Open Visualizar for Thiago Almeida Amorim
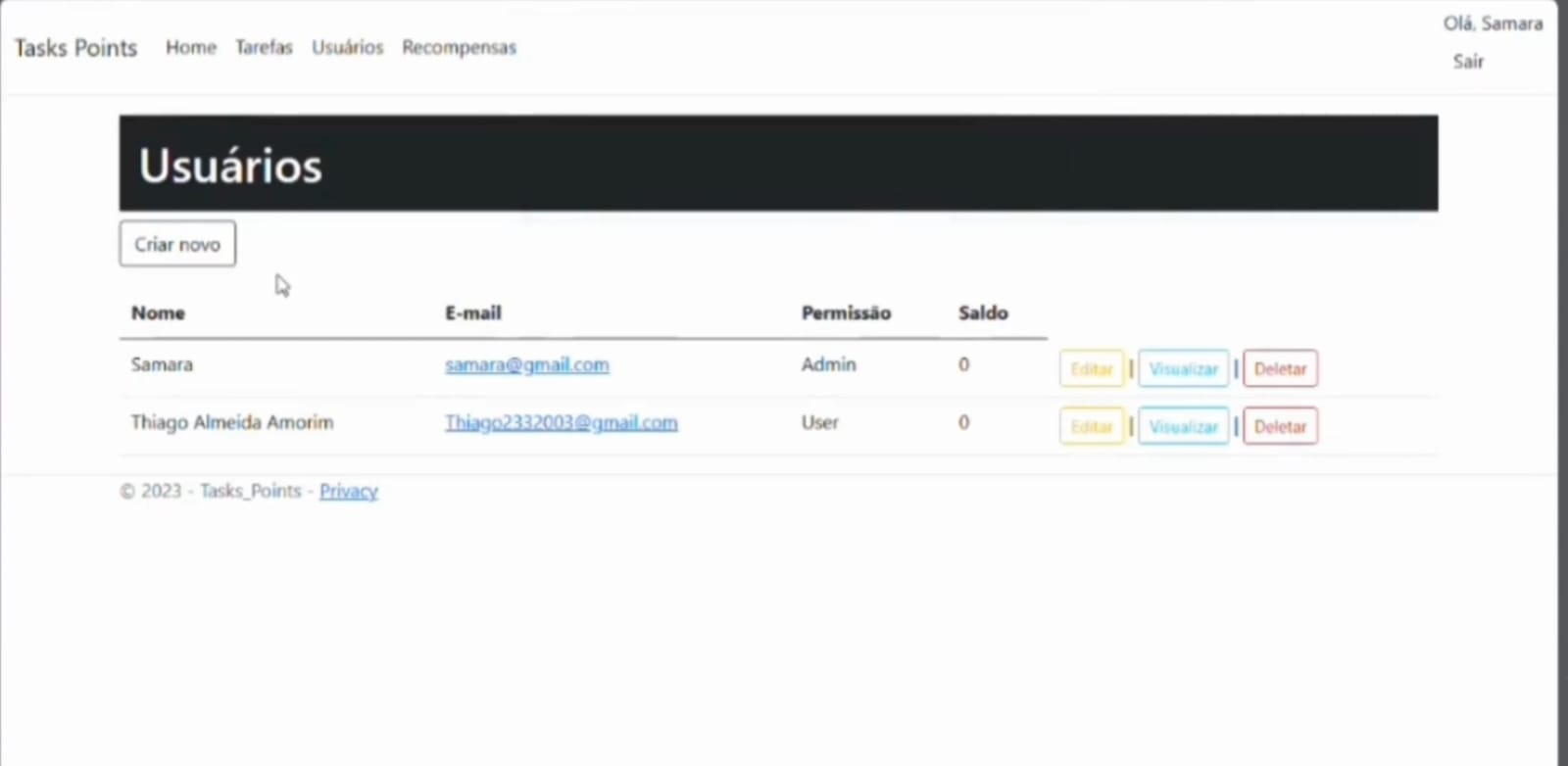The image size is (1568, 766). [1183, 427]
